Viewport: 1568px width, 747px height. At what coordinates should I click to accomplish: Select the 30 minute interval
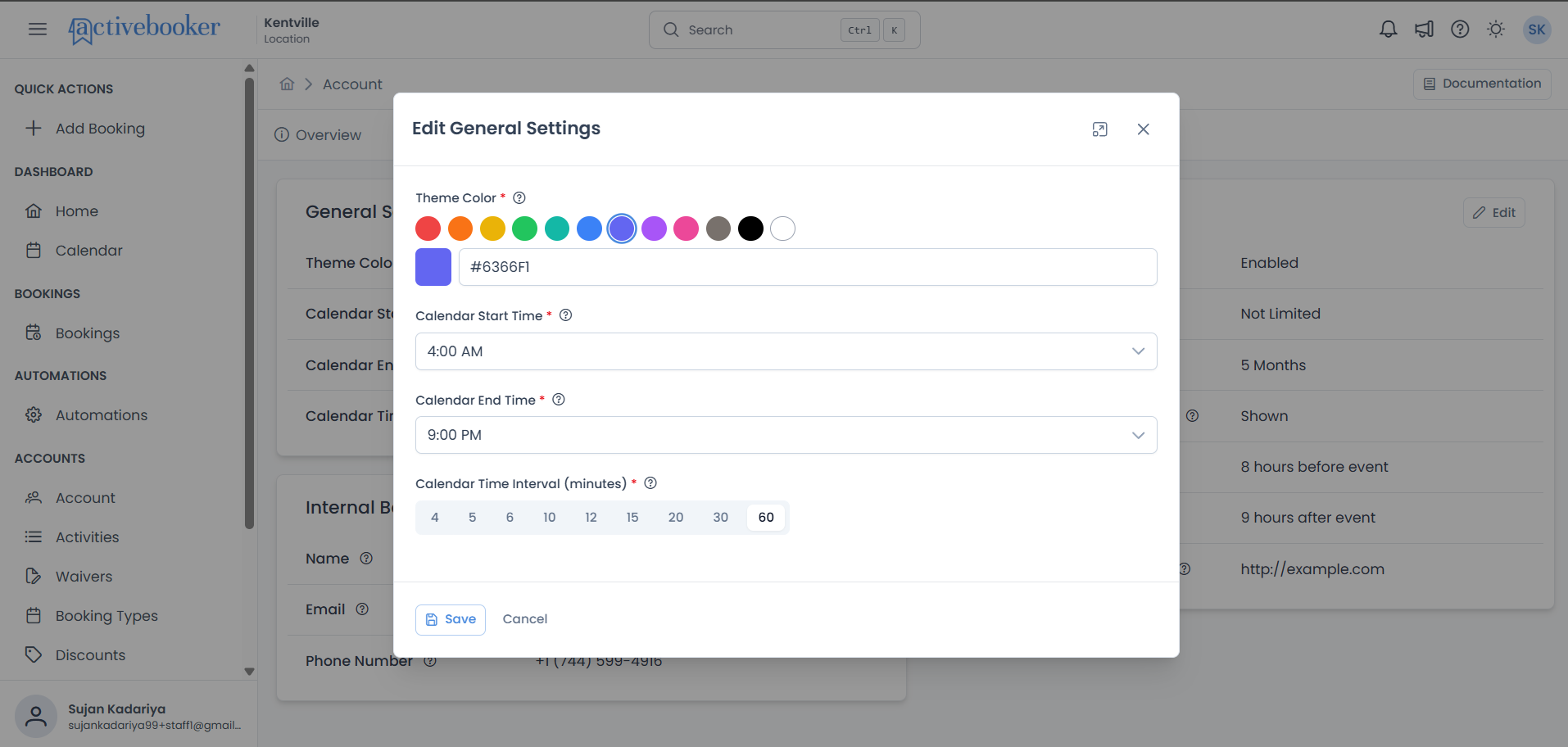click(x=721, y=518)
